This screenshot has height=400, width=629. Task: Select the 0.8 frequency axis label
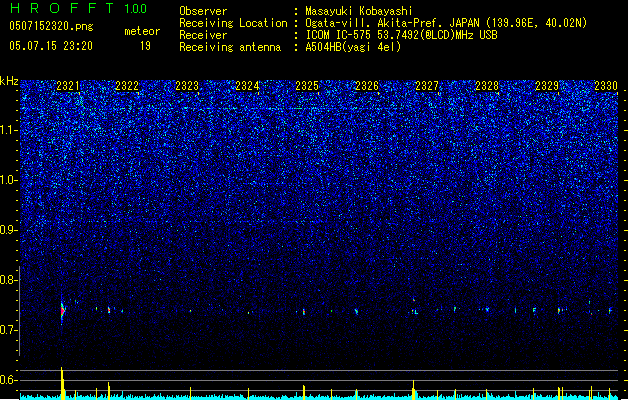point(9,280)
